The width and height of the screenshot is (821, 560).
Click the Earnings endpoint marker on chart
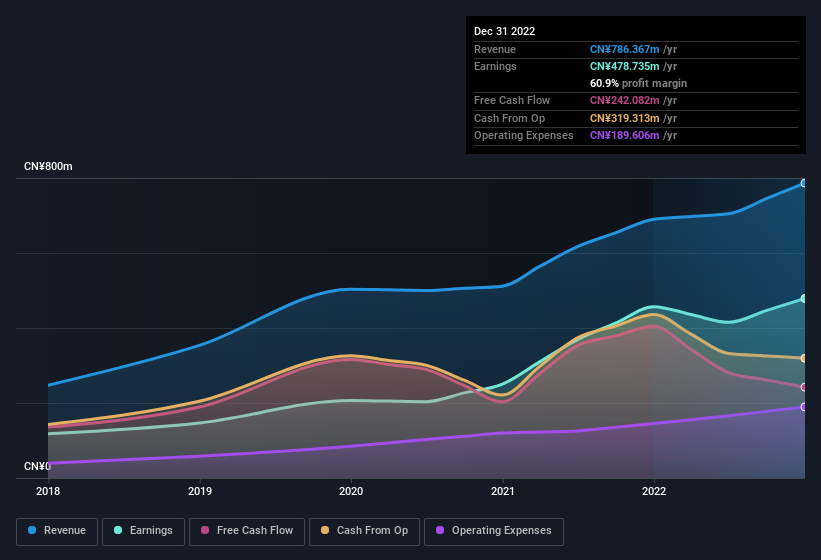coord(804,298)
